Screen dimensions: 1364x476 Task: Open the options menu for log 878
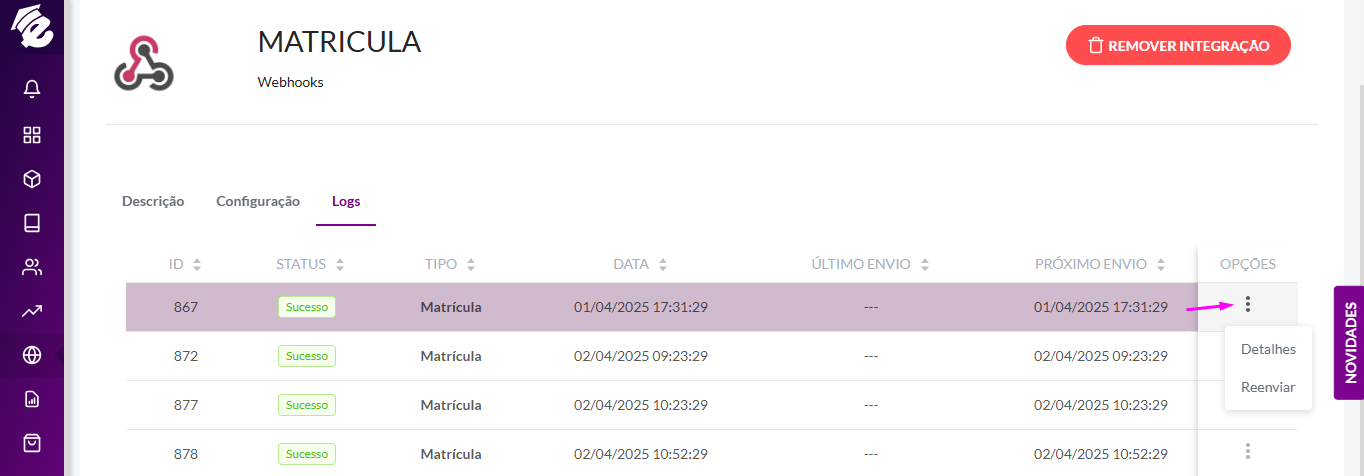[1247, 451]
